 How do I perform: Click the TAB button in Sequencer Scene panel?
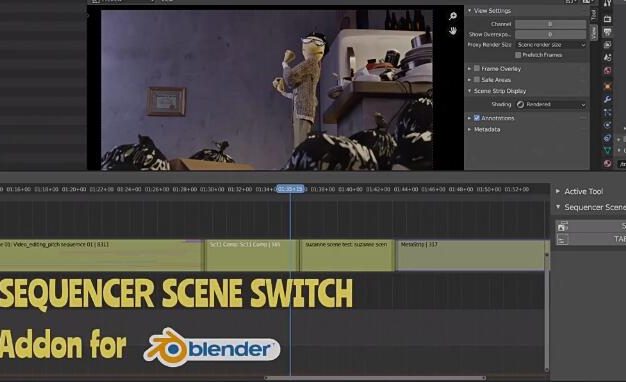tap(590, 239)
